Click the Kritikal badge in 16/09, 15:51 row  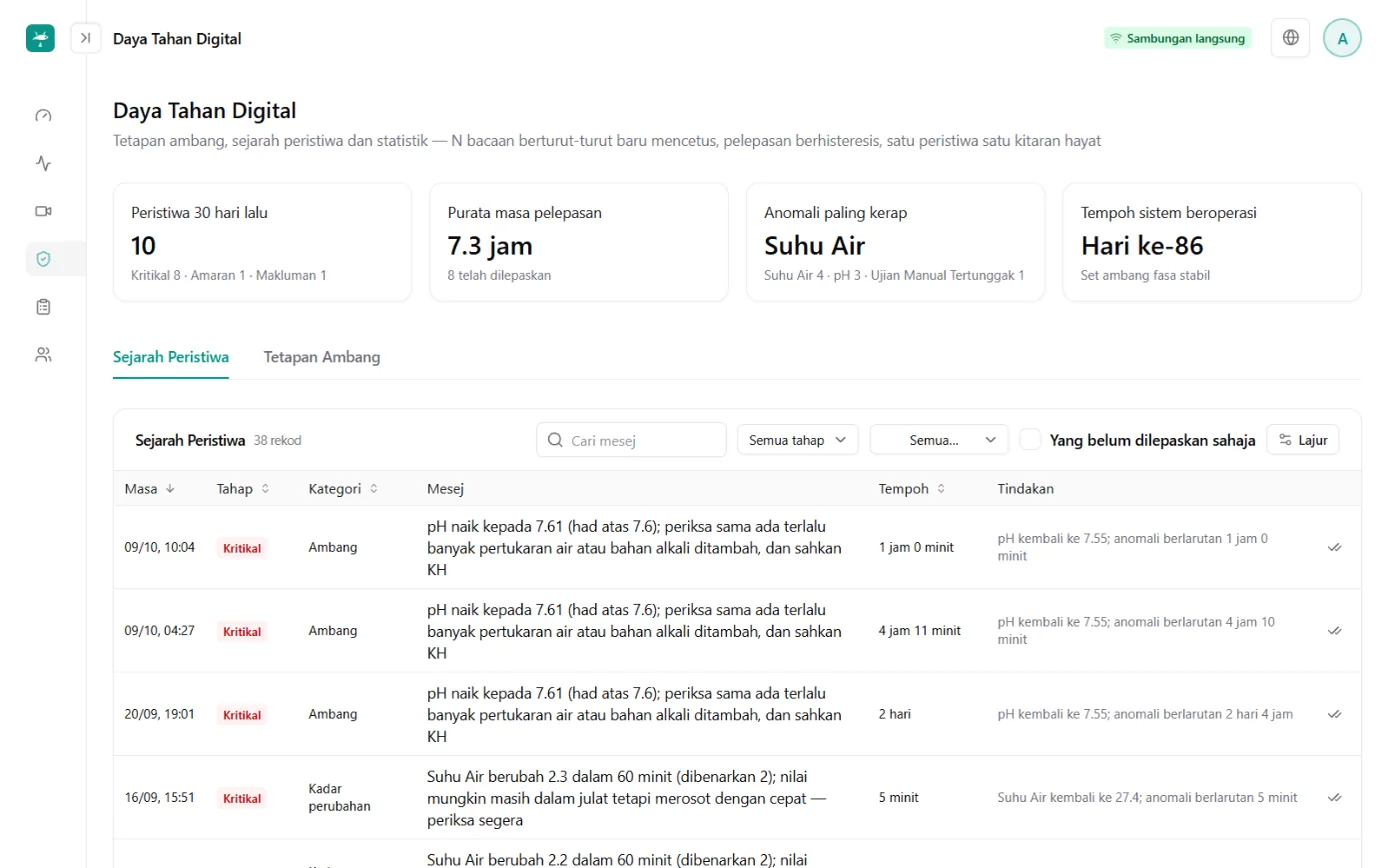click(242, 798)
